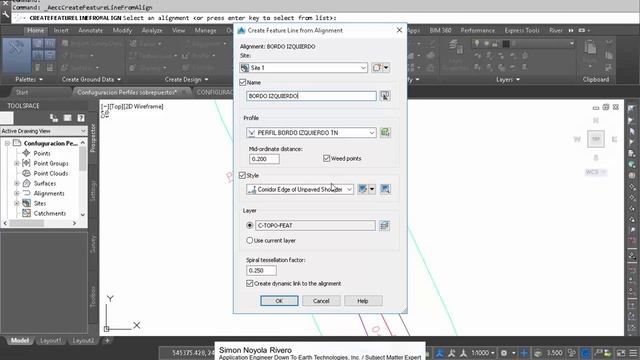Click the feature line Name text field
Screen dimensions: 640x360
point(311,96)
